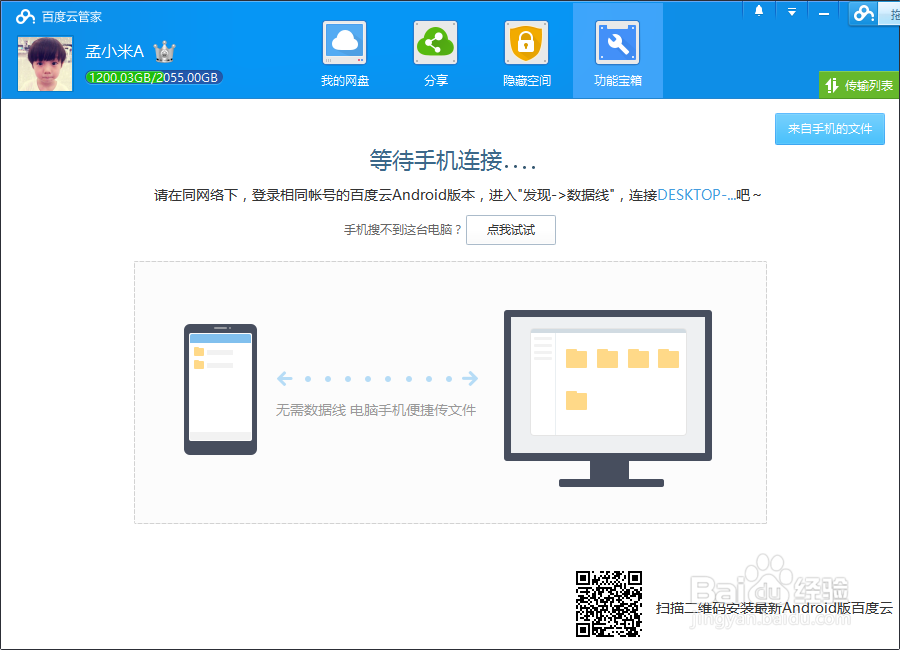The image size is (900, 650).
Task: Click the phone illustration
Action: [x=220, y=389]
